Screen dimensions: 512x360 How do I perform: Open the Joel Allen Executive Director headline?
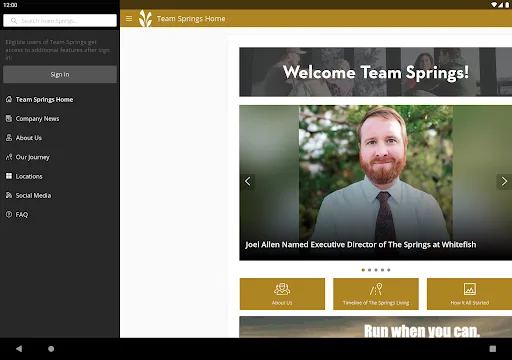(x=361, y=245)
